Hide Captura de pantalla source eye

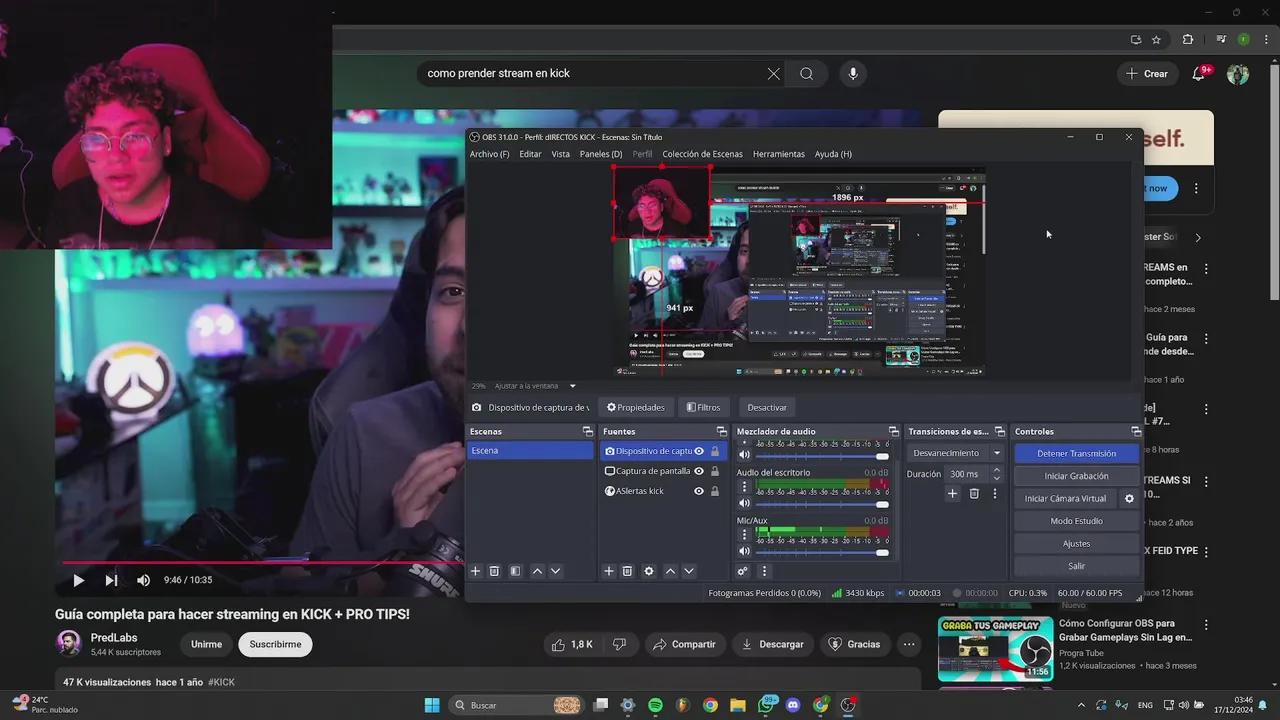699,471
